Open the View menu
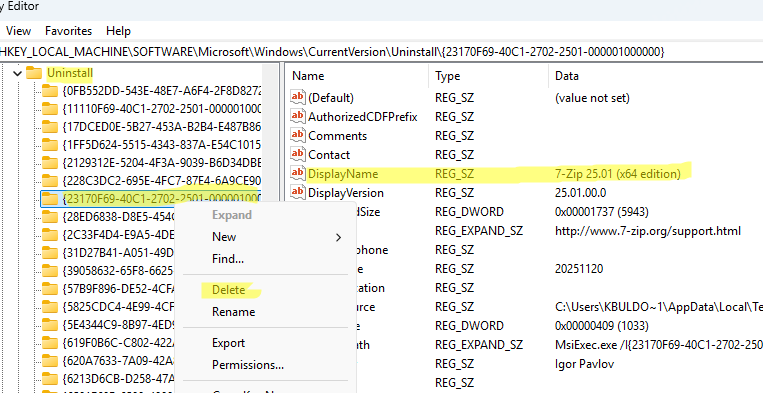 18,31
